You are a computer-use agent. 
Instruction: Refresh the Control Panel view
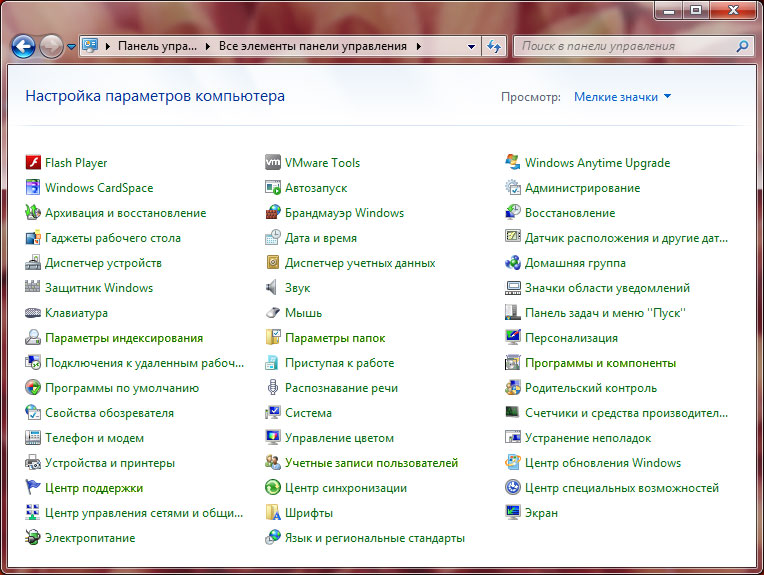[x=494, y=46]
